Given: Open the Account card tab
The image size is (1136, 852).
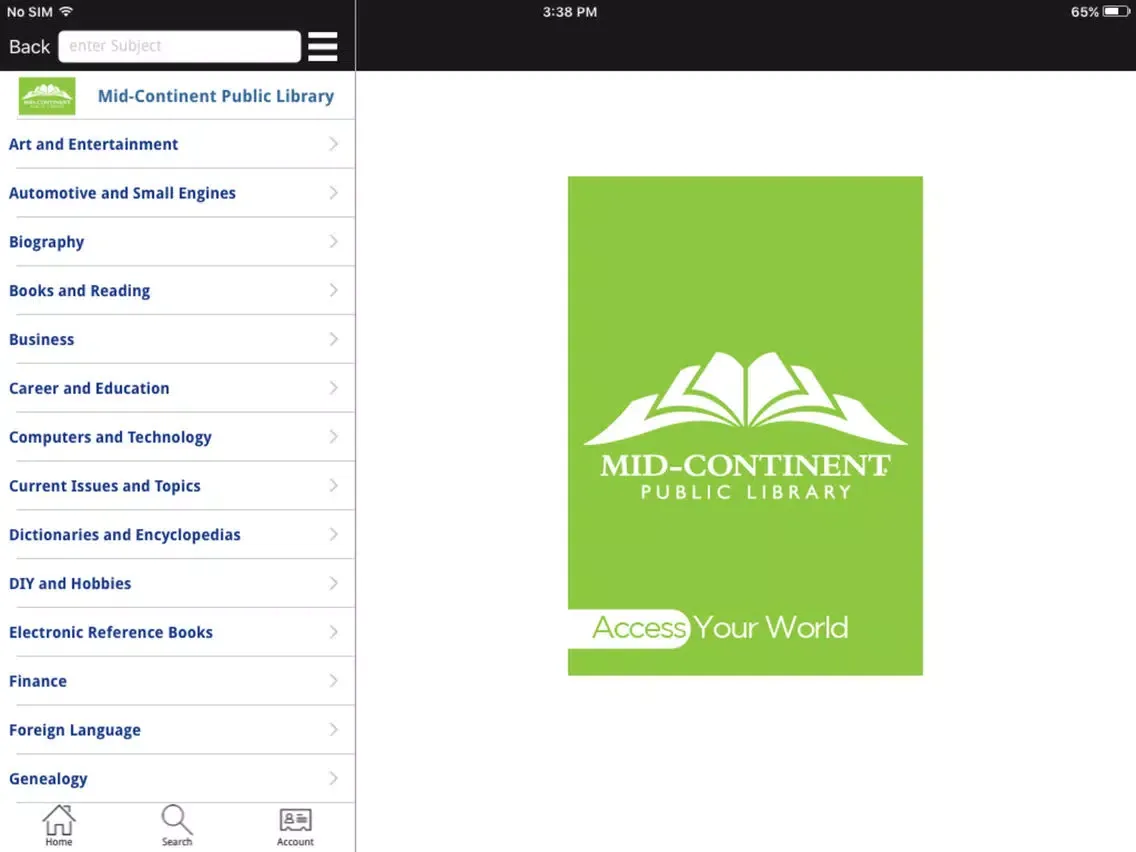Looking at the screenshot, I should [x=295, y=827].
